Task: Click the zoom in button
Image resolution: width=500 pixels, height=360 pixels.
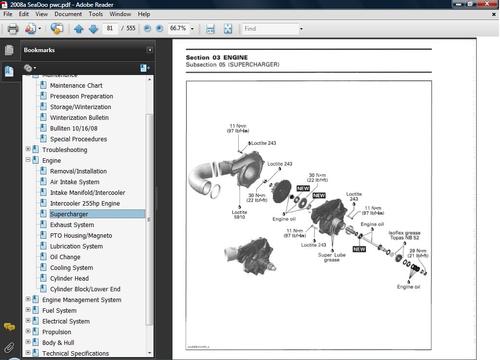Action: [160, 29]
